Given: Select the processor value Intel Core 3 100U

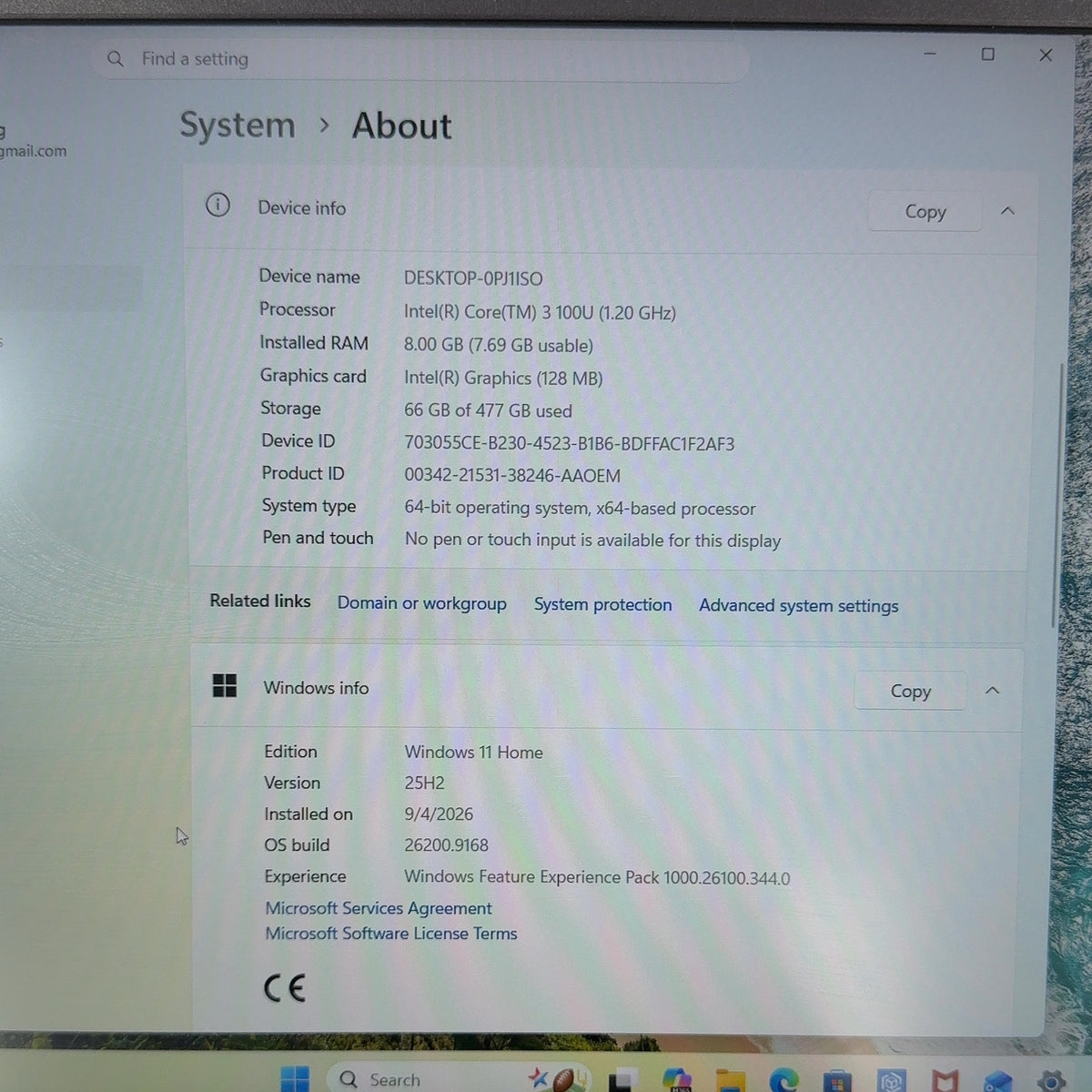Looking at the screenshot, I should pyautogui.click(x=540, y=312).
